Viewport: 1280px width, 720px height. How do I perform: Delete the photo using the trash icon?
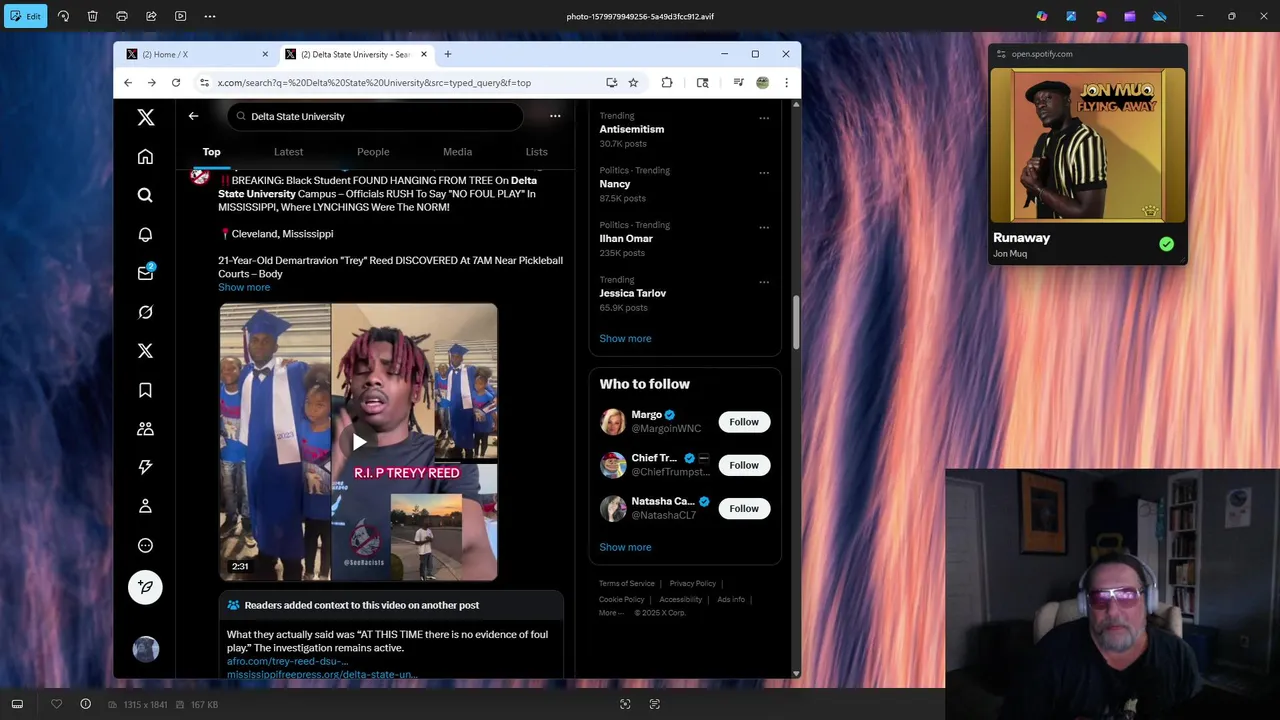[92, 16]
